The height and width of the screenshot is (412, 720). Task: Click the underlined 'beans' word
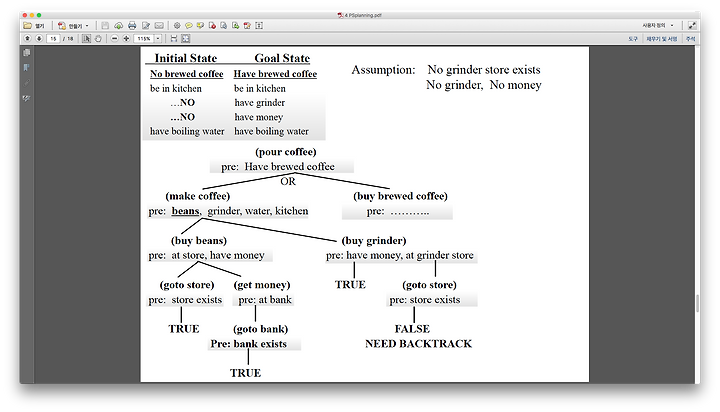click(x=186, y=211)
